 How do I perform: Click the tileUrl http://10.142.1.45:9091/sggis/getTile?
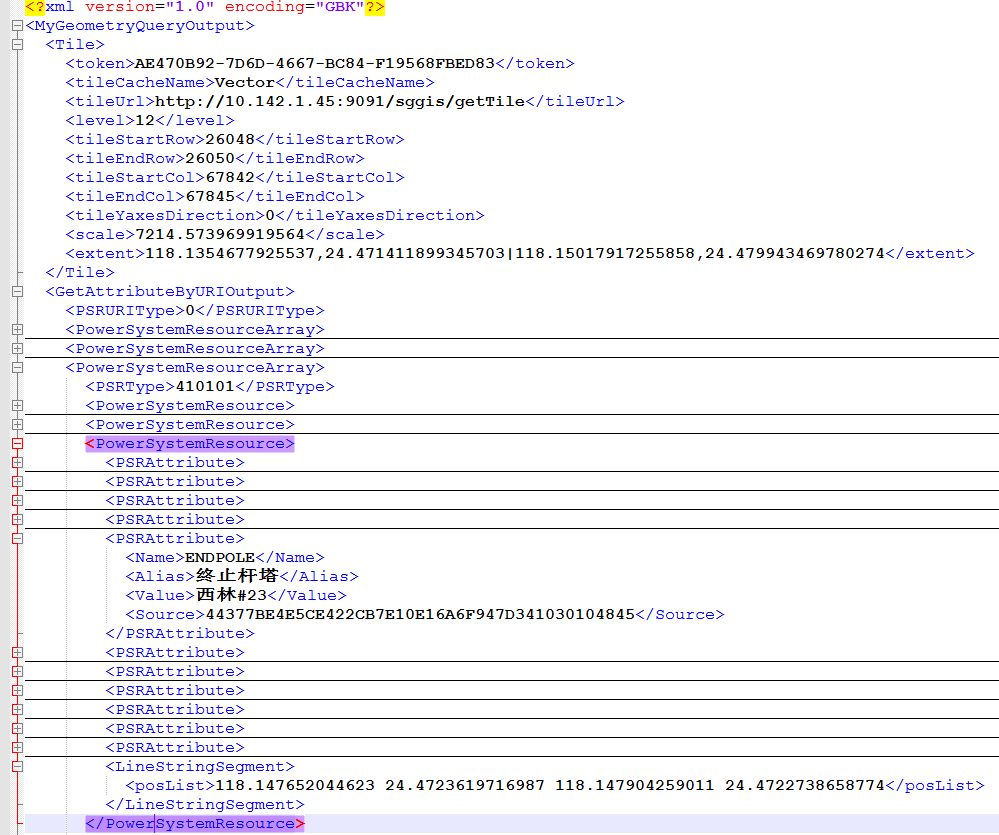pos(340,102)
